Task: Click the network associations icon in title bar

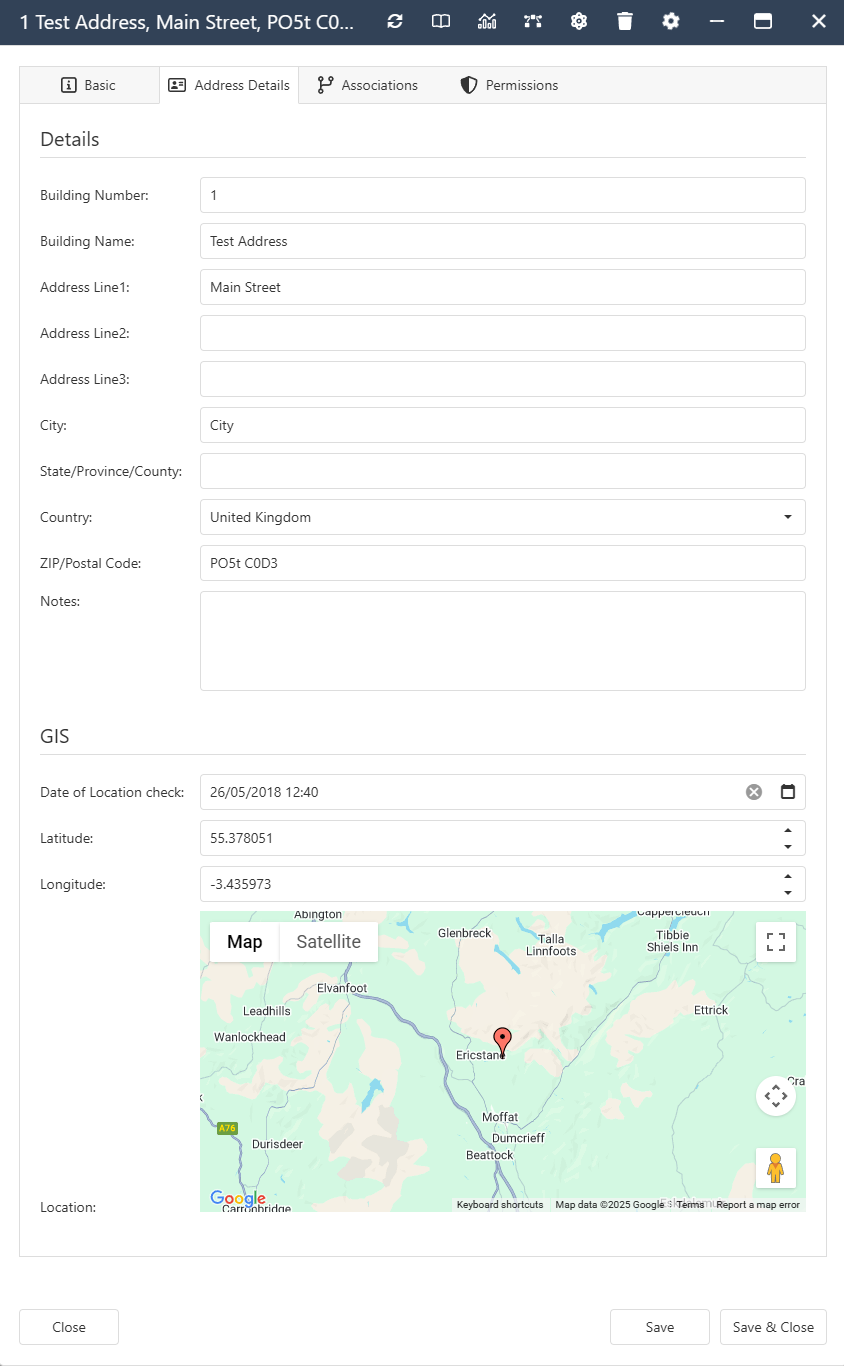Action: click(x=533, y=21)
